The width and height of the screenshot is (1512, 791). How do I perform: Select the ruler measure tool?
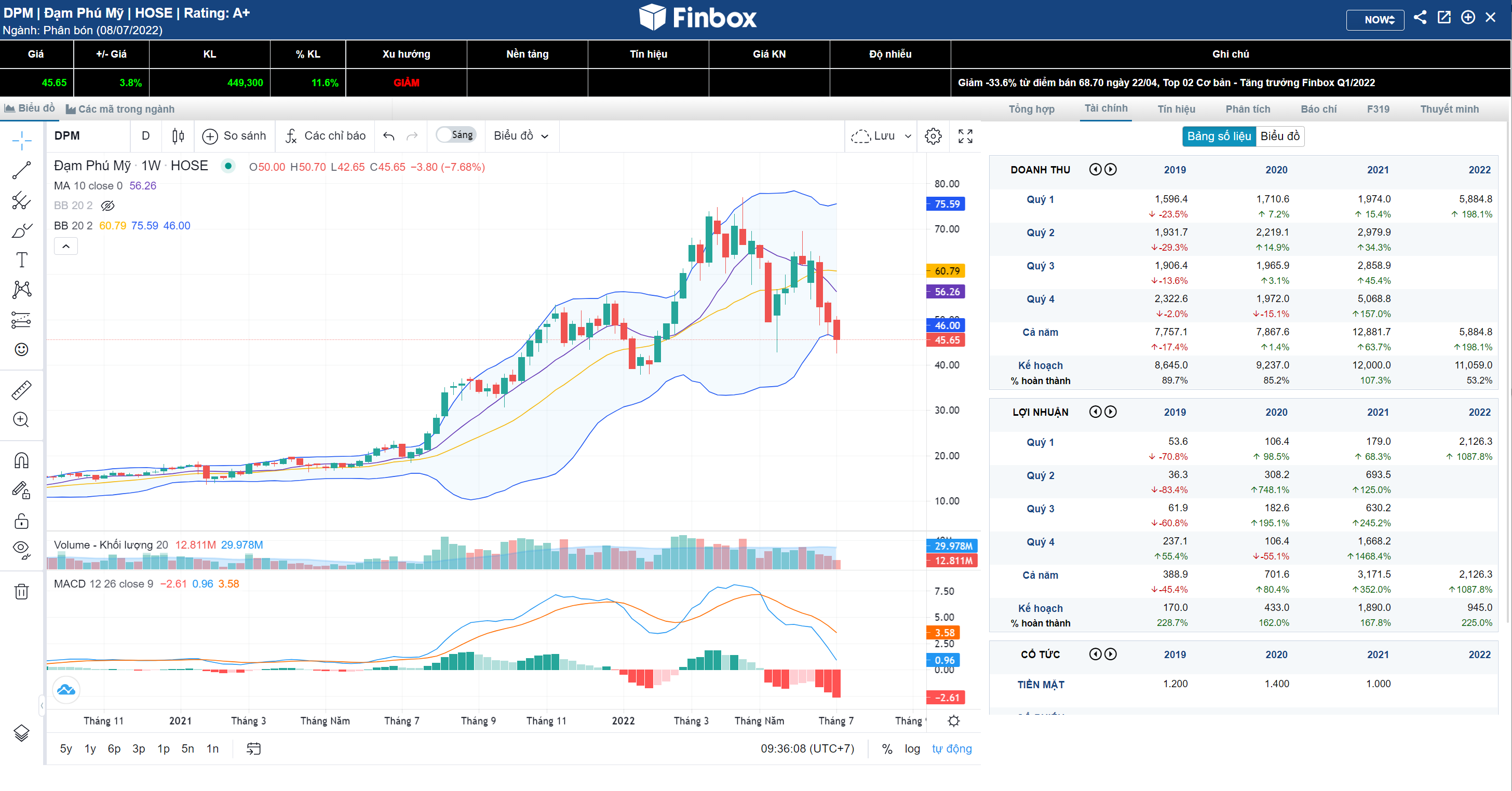point(22,390)
